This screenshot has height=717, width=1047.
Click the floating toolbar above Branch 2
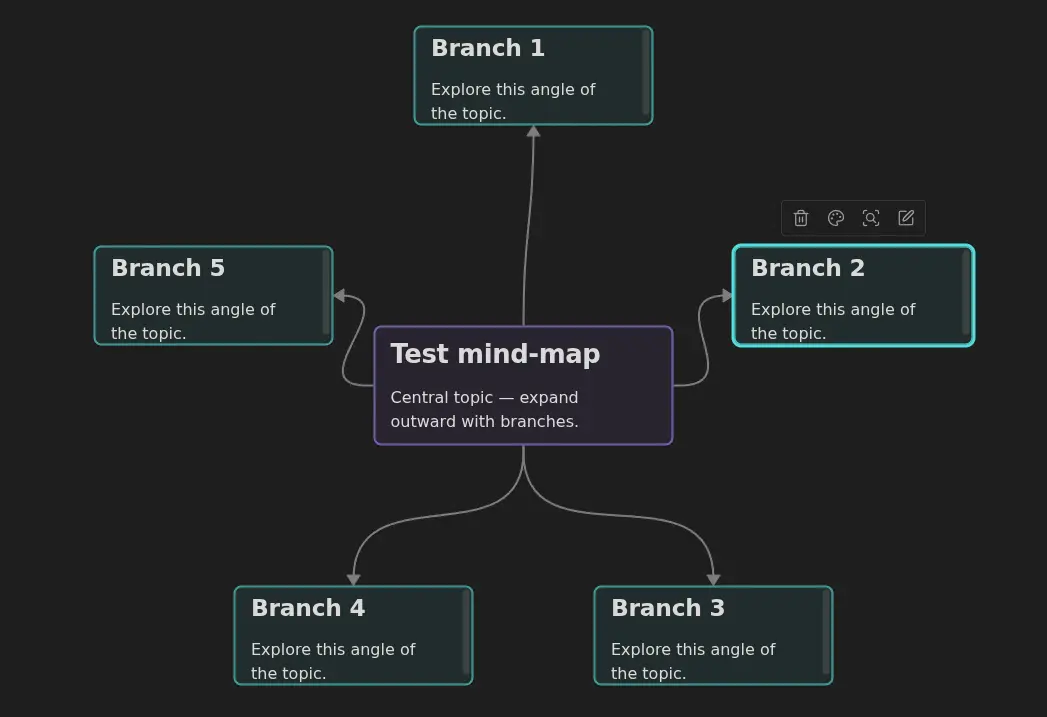853,218
